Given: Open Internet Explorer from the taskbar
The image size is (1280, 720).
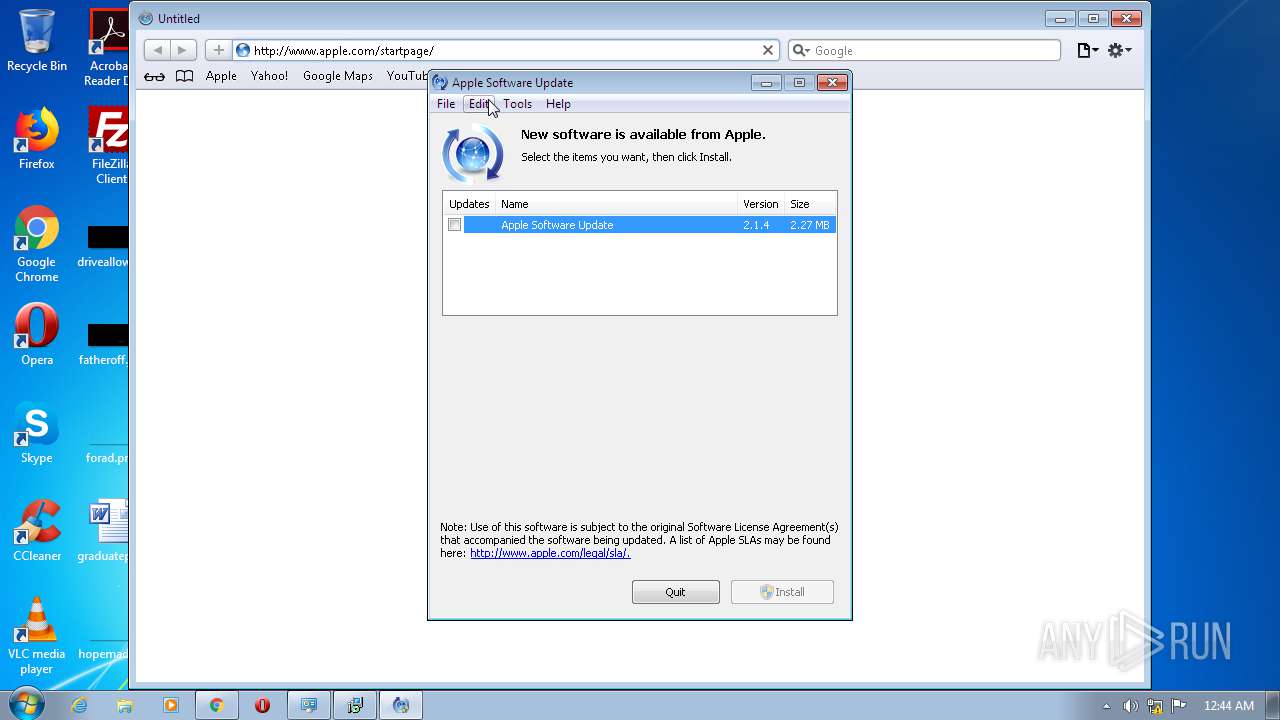Looking at the screenshot, I should (x=79, y=705).
